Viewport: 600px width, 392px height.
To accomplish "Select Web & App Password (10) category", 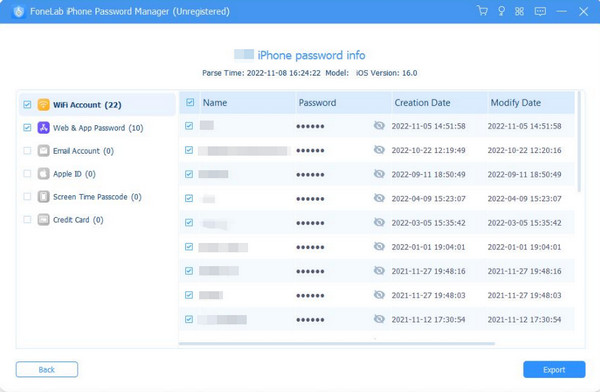I will tap(97, 127).
